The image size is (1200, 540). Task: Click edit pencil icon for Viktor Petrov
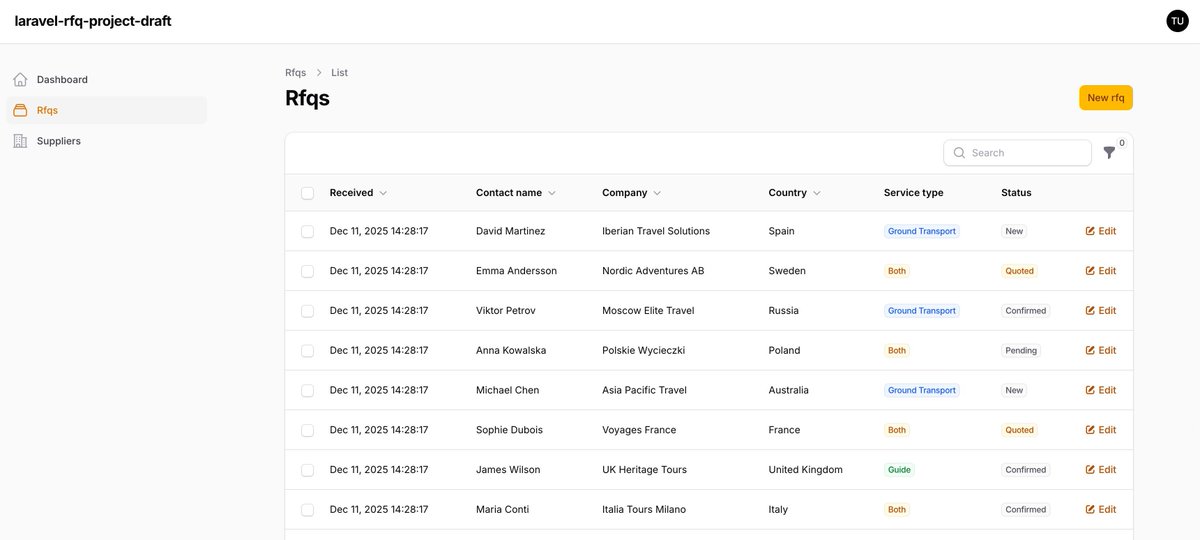[1090, 311]
